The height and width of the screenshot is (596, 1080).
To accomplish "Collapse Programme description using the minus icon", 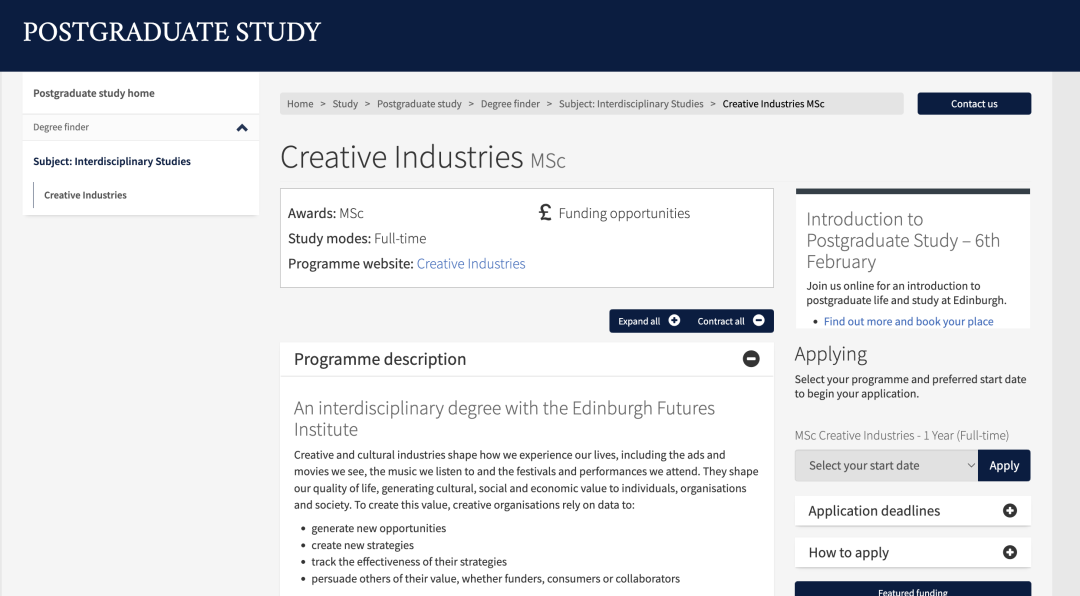I will tap(751, 359).
